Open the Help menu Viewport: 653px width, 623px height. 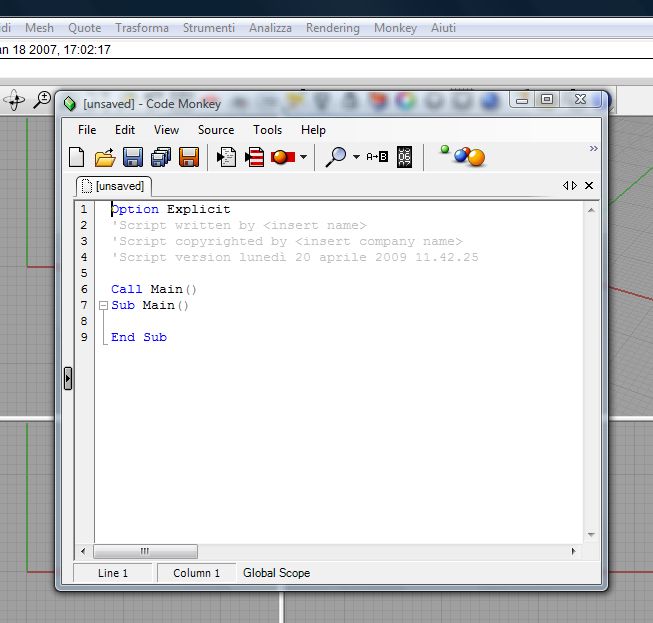[x=313, y=130]
